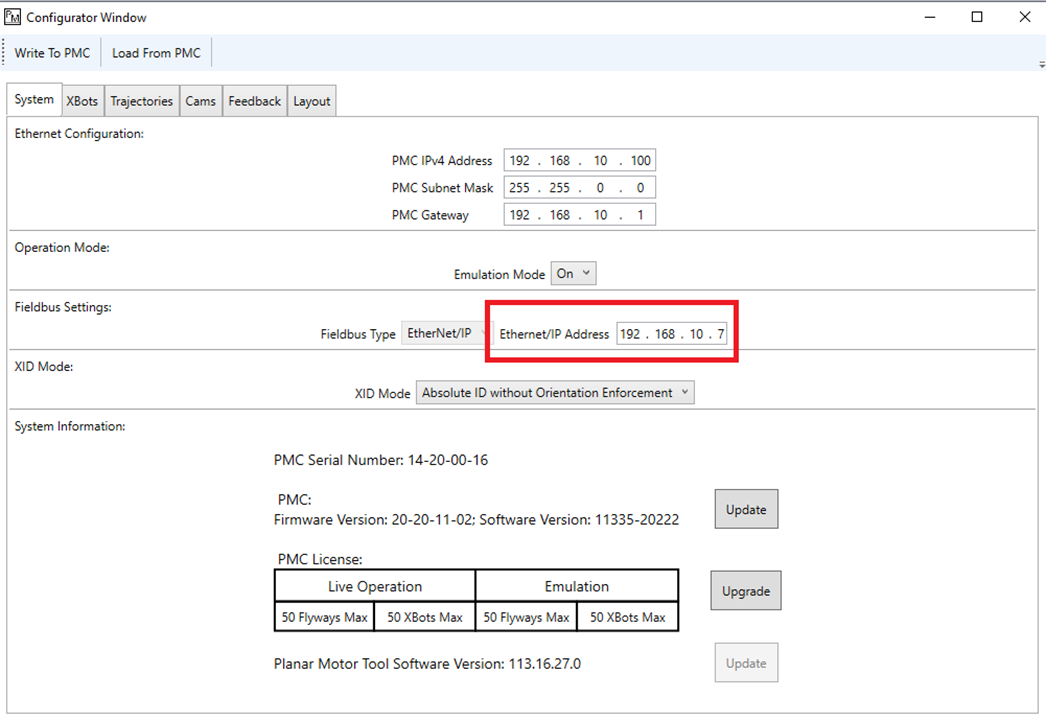Click the first octet of PMC Subnet Mask
Screen dimensions: 1046x721
pos(520,188)
